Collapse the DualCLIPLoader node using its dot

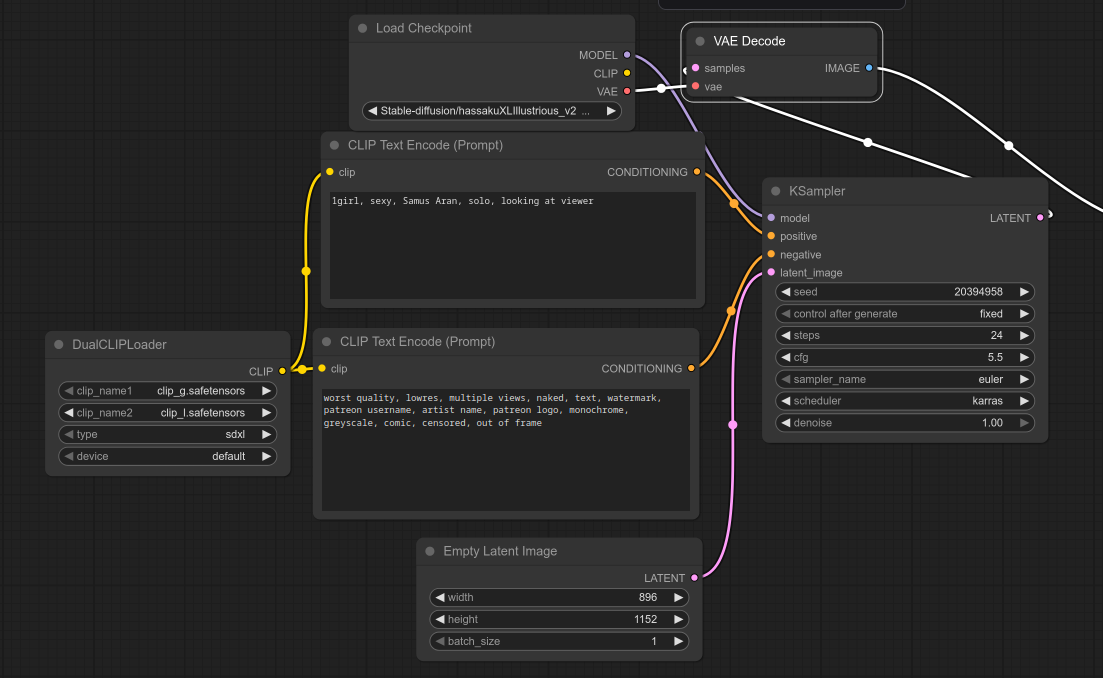click(x=59, y=345)
